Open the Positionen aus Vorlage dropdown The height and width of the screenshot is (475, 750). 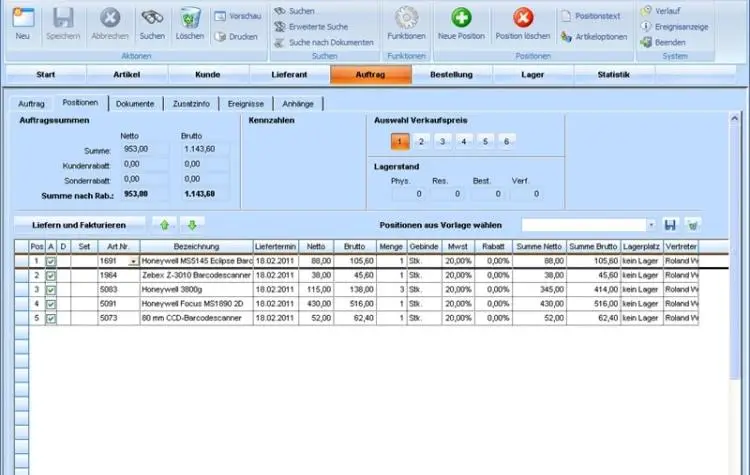click(x=652, y=225)
